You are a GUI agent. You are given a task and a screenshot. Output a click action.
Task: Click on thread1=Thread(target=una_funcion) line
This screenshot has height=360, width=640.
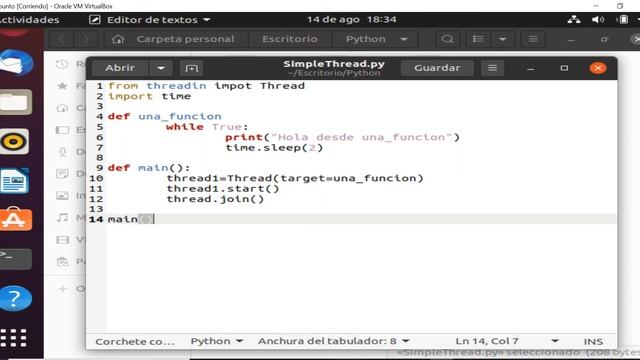(295, 178)
